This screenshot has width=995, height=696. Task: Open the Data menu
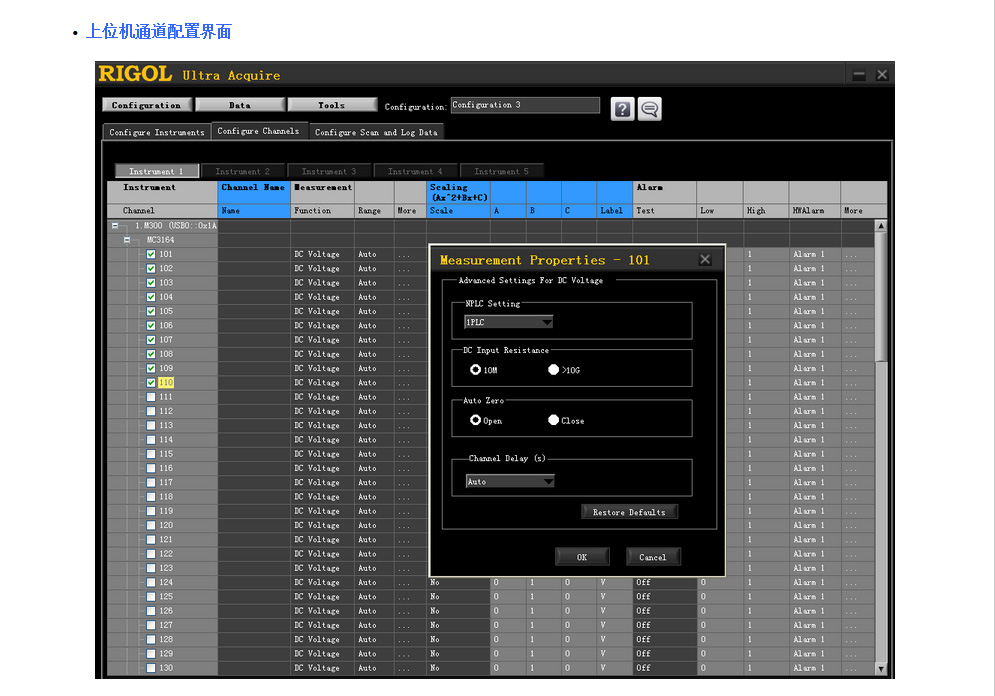click(240, 105)
